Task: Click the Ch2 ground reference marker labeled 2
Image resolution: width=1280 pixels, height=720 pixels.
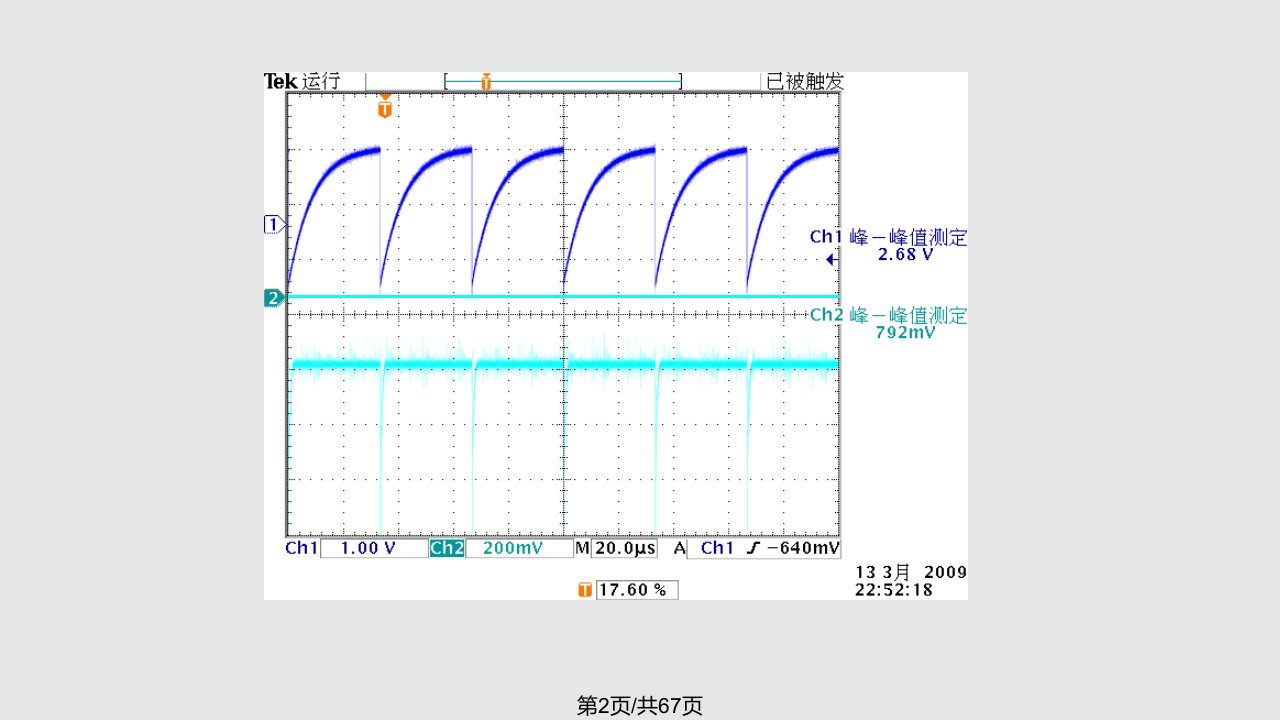Action: (273, 297)
